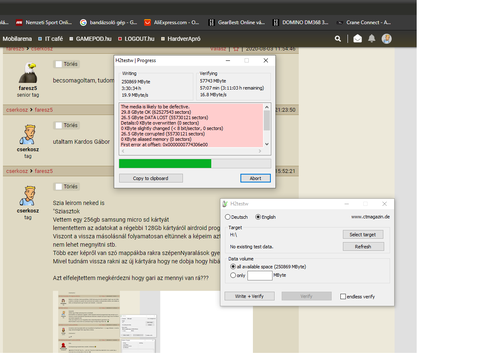Open the Crane Connect bookmark
Image resolution: width=480 pixels, height=360 pixels.
pos(364,22)
